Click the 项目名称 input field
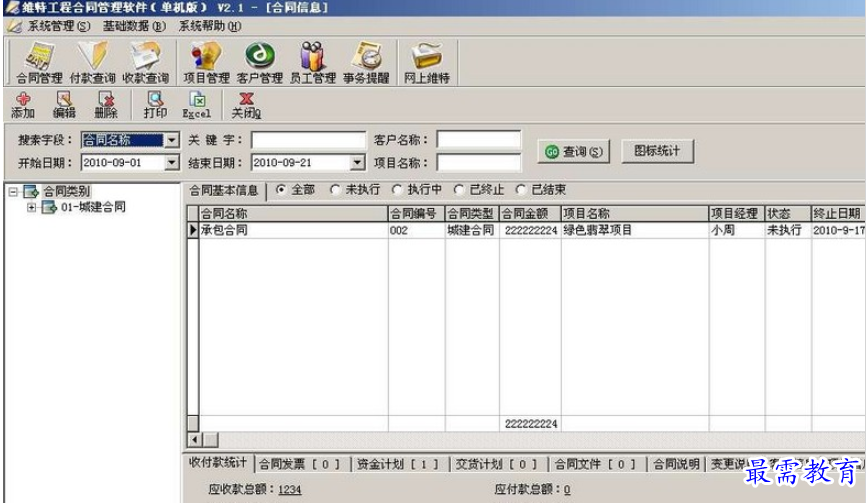867x503 pixels. [479, 163]
